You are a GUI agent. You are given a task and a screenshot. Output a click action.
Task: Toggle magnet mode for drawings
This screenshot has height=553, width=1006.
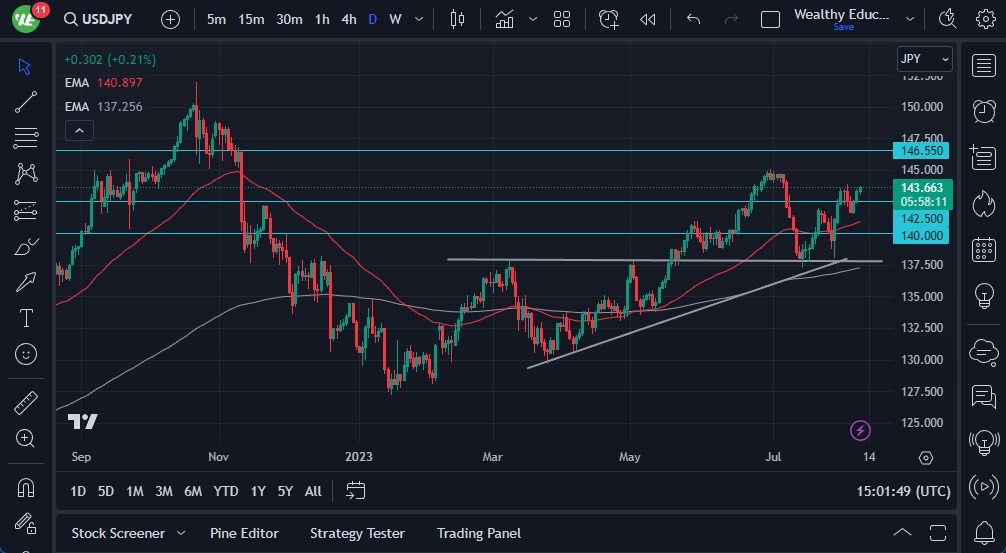point(26,488)
